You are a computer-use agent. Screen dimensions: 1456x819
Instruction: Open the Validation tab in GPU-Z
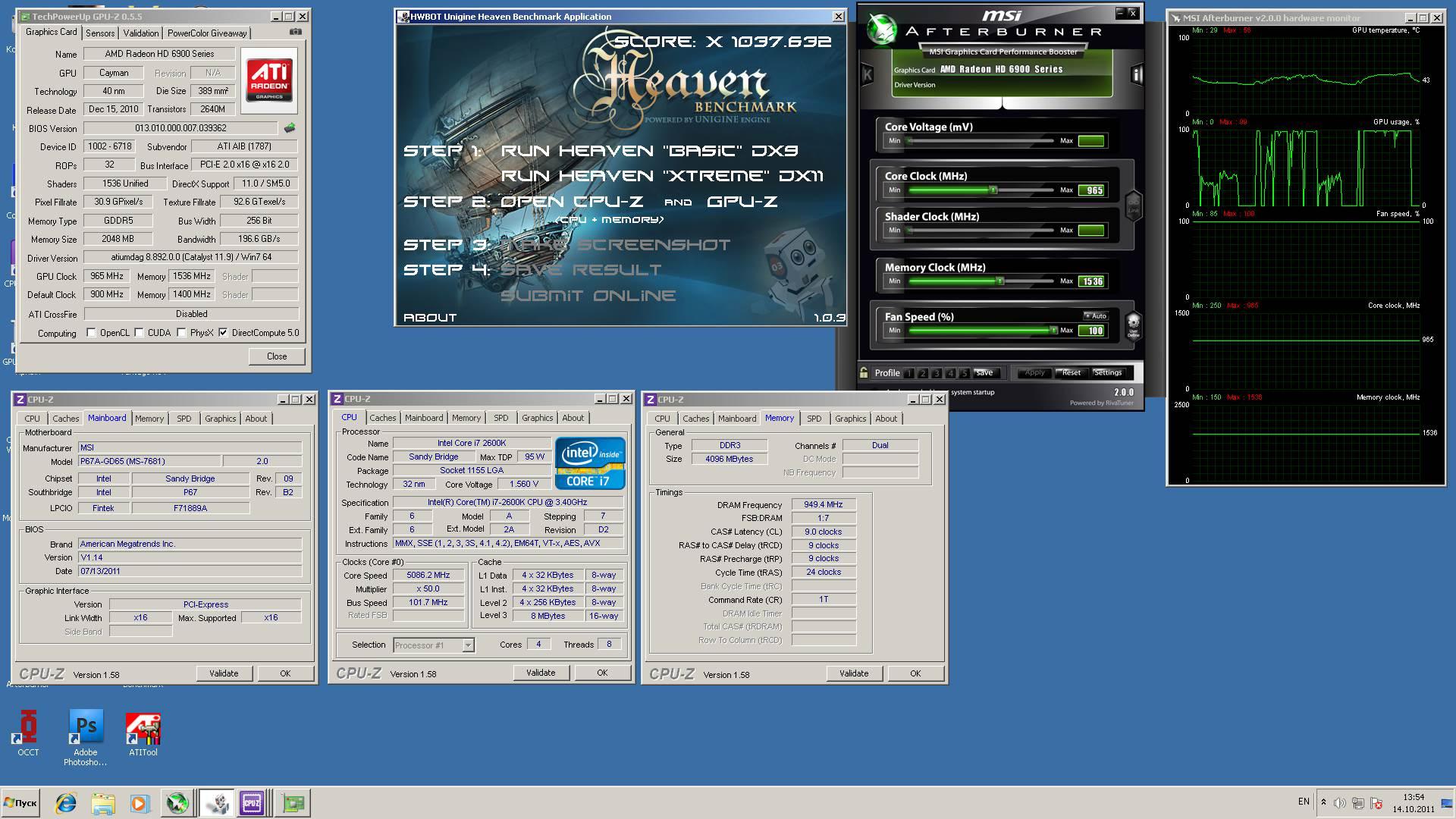tap(141, 33)
